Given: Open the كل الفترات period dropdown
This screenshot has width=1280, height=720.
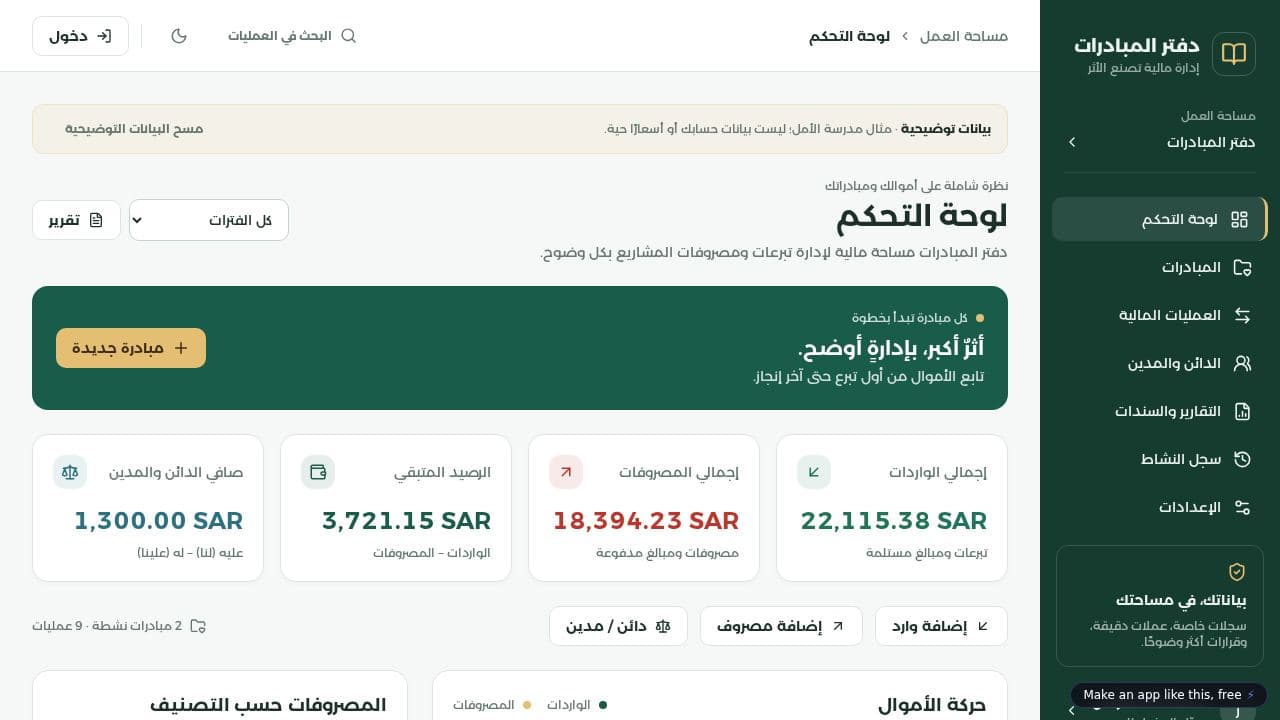Looking at the screenshot, I should pos(209,220).
